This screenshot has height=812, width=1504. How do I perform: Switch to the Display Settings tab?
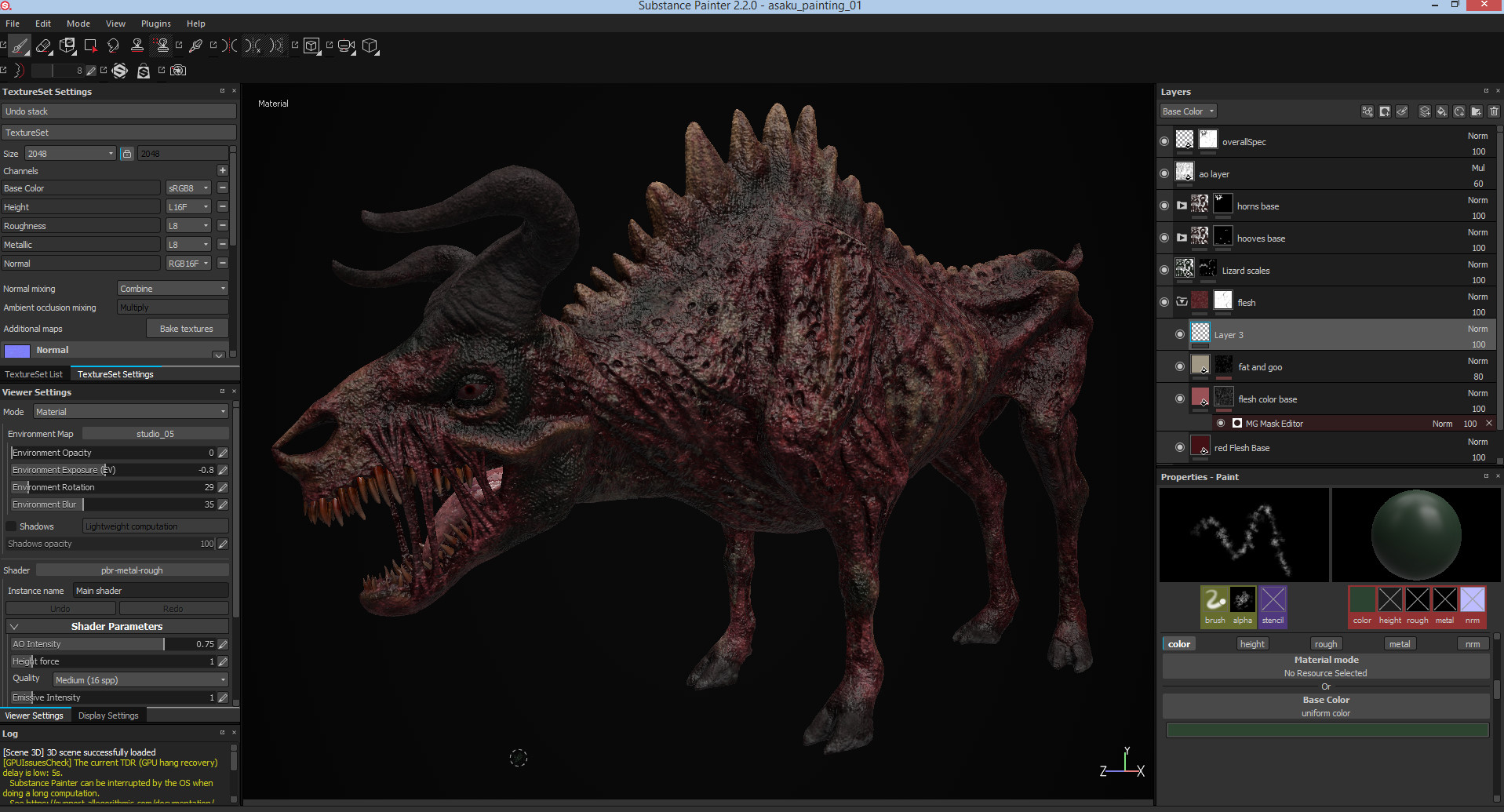click(108, 716)
